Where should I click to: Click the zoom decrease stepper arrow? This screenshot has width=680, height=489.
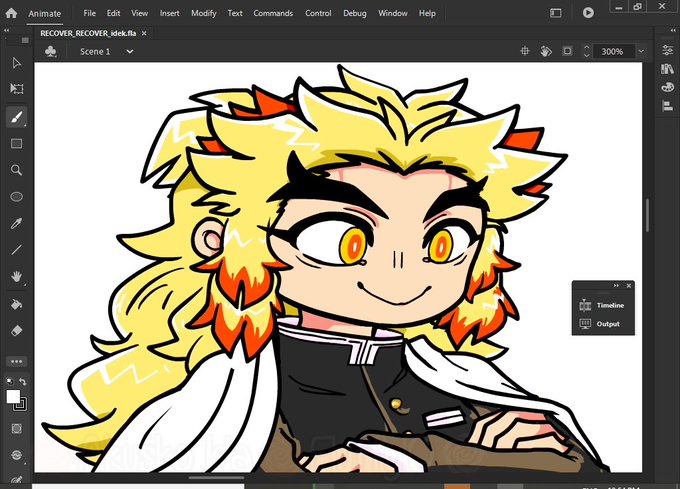point(586,55)
